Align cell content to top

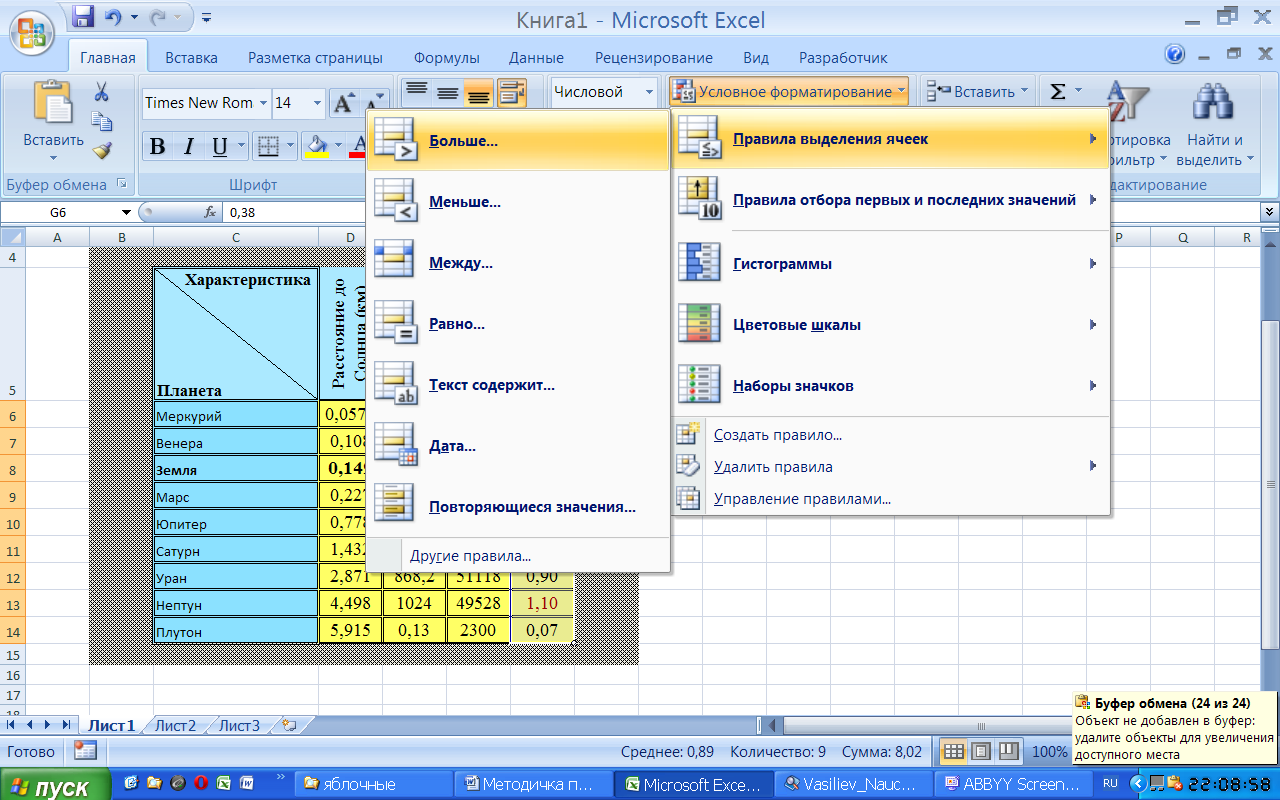pyautogui.click(x=415, y=93)
